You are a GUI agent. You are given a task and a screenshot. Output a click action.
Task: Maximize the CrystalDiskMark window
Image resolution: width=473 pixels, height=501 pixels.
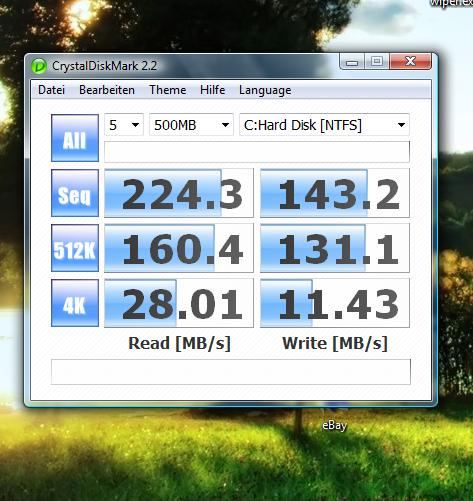[x=377, y=62]
